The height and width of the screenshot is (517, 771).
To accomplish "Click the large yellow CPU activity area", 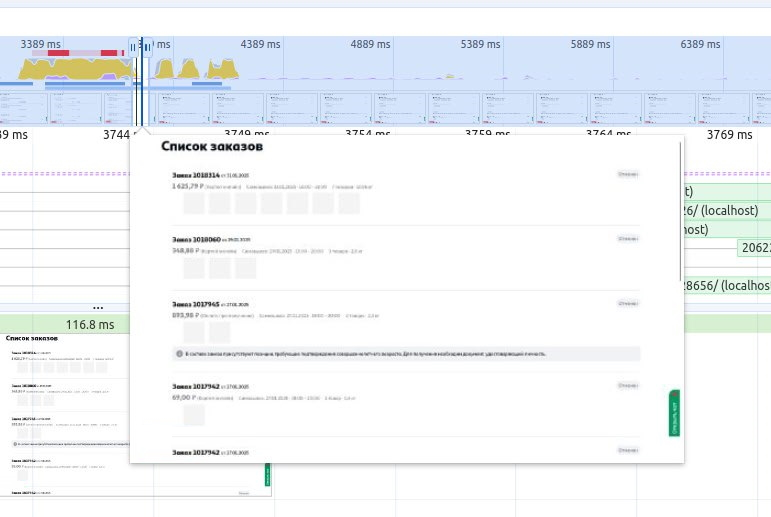I will coord(74,69).
